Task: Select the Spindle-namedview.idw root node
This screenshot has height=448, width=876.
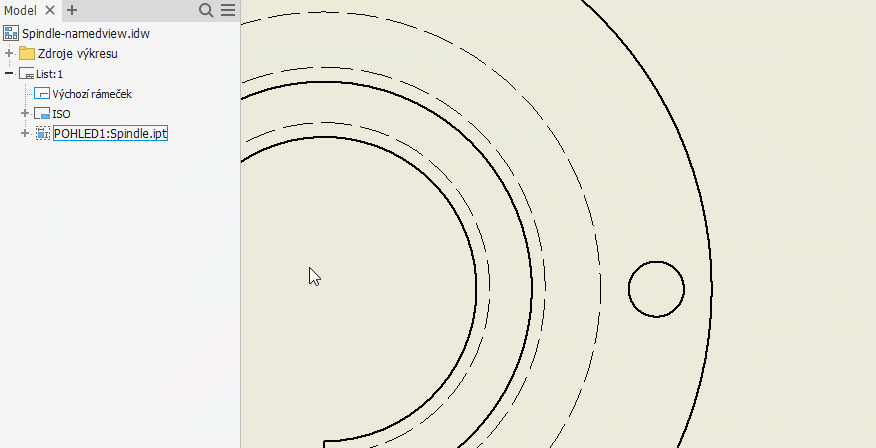Action: [x=86, y=34]
